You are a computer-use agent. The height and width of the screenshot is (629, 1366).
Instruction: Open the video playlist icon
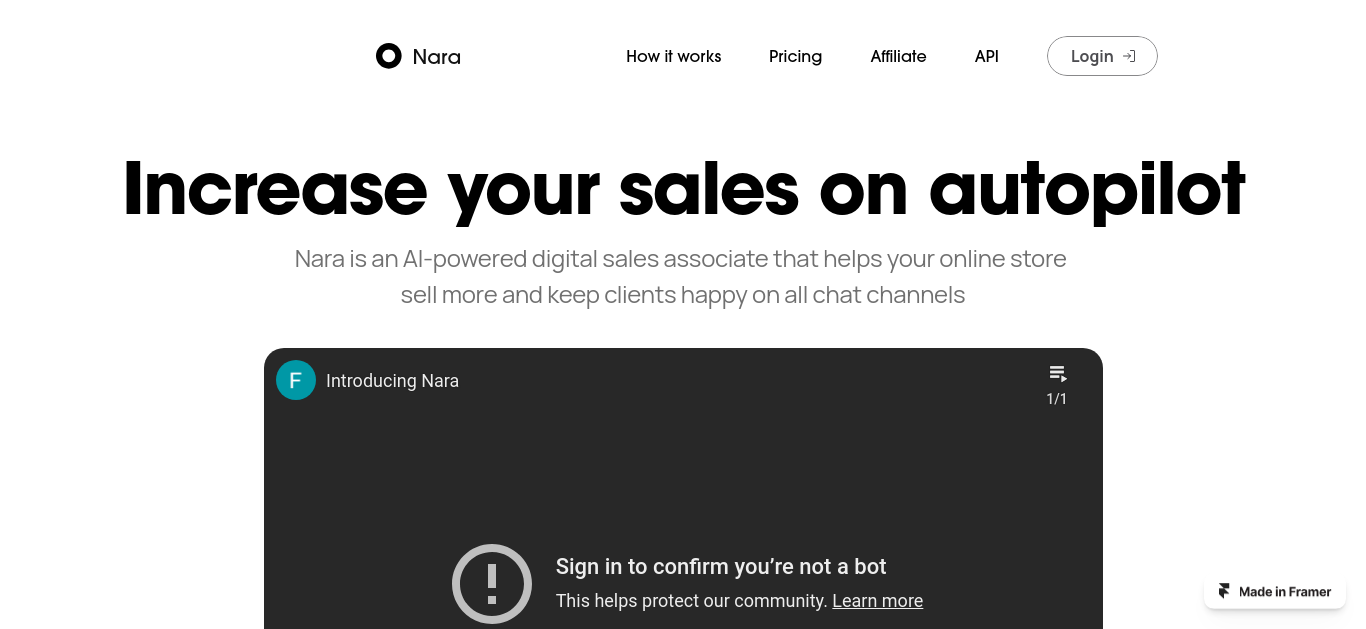tap(1057, 374)
